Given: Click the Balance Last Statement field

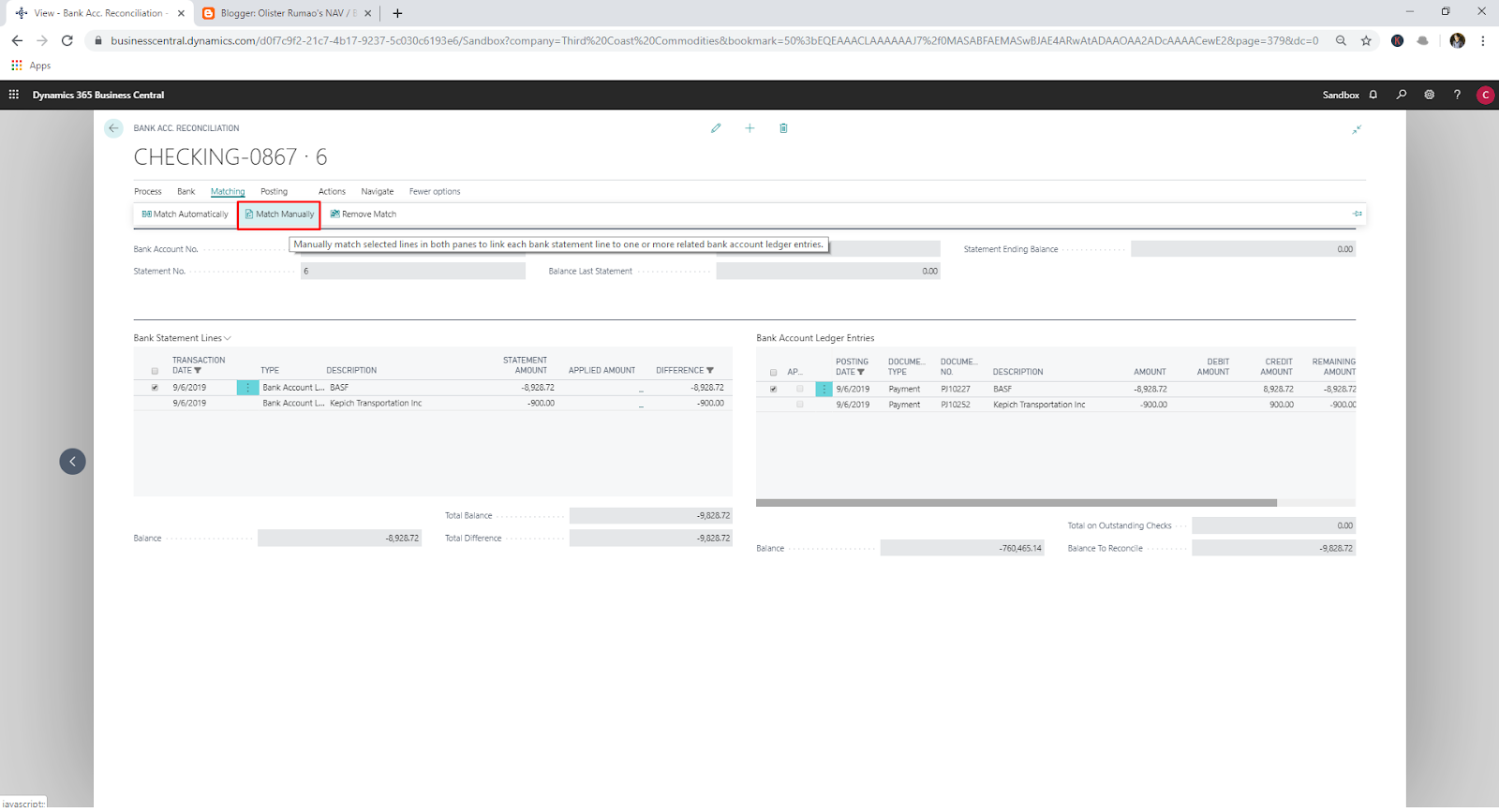Looking at the screenshot, I should (x=828, y=272).
